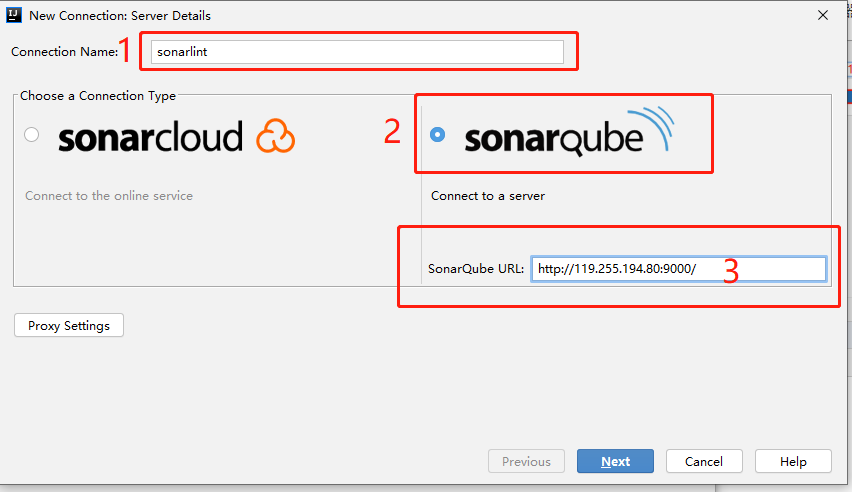Click the sonarcloud logo
Screen dimensions: 852x492
click(177, 136)
